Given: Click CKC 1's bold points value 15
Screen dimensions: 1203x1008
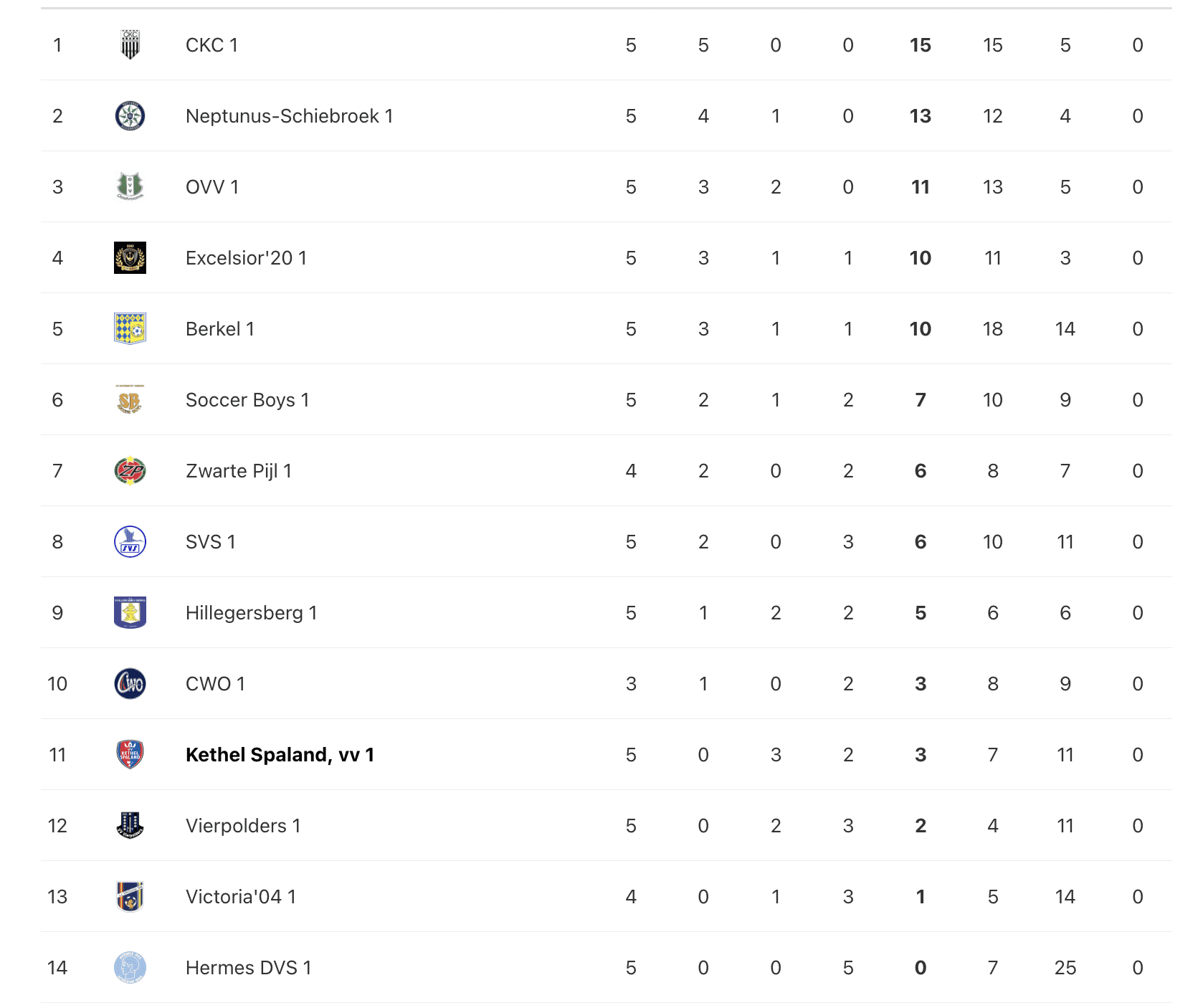Looking at the screenshot, I should point(921,45).
